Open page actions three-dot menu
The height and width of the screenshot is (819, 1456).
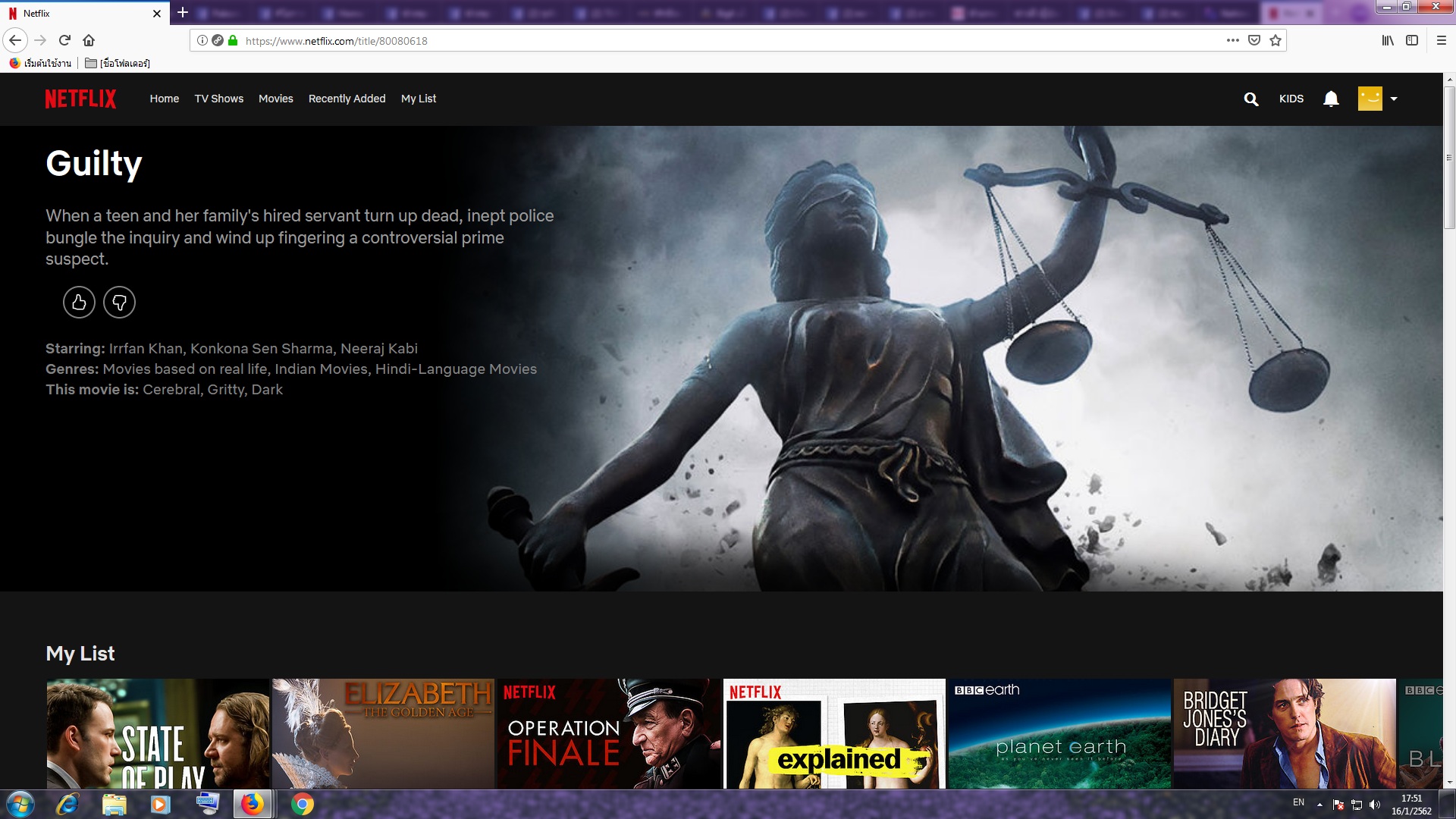tap(1233, 40)
